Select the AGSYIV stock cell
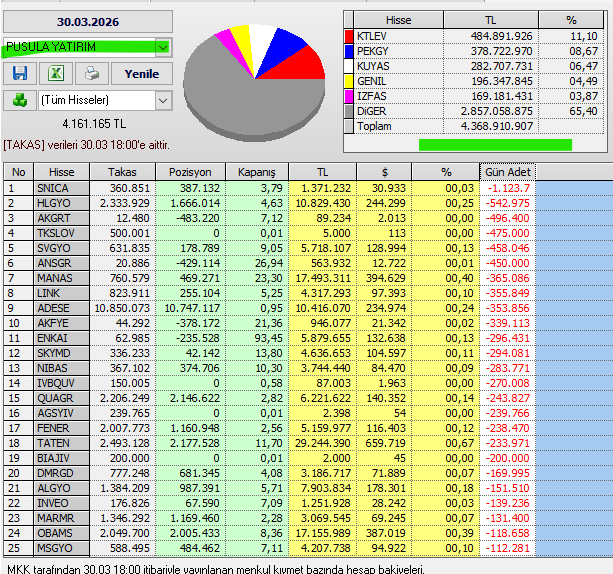 pyautogui.click(x=62, y=413)
